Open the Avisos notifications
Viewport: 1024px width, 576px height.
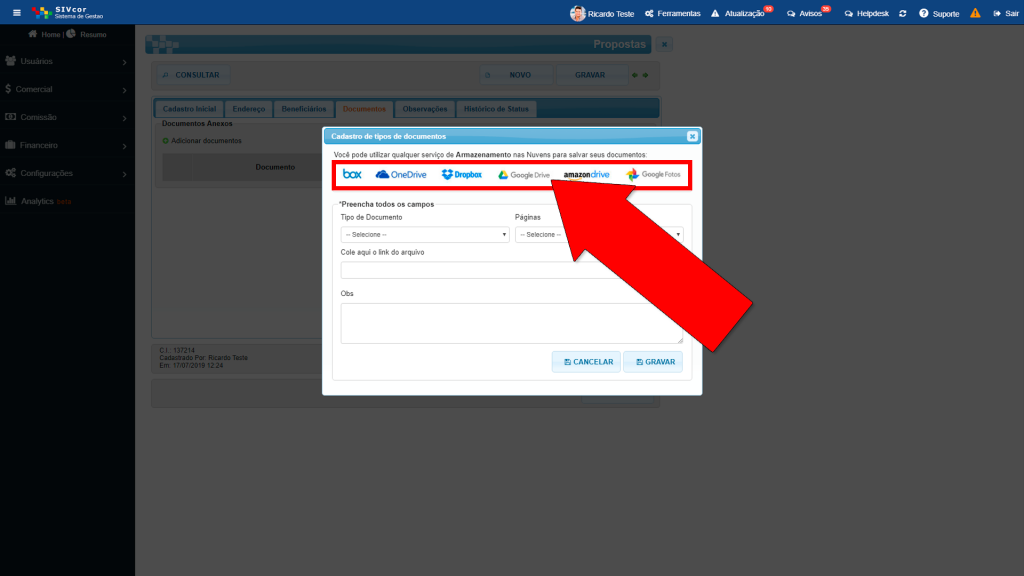click(x=808, y=13)
